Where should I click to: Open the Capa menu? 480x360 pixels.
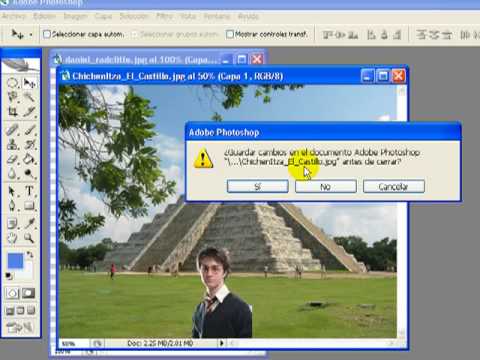103,16
